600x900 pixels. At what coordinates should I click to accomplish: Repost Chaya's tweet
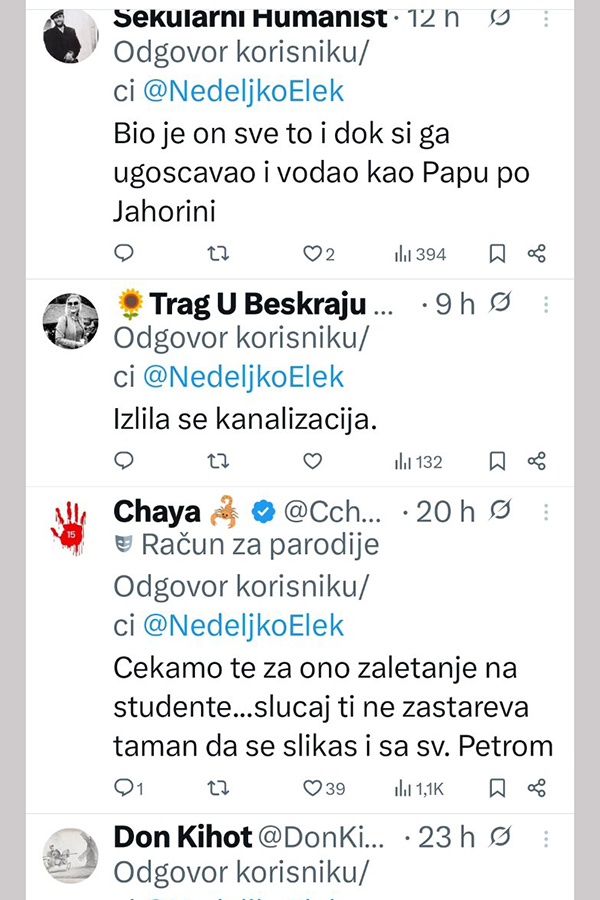click(x=217, y=788)
